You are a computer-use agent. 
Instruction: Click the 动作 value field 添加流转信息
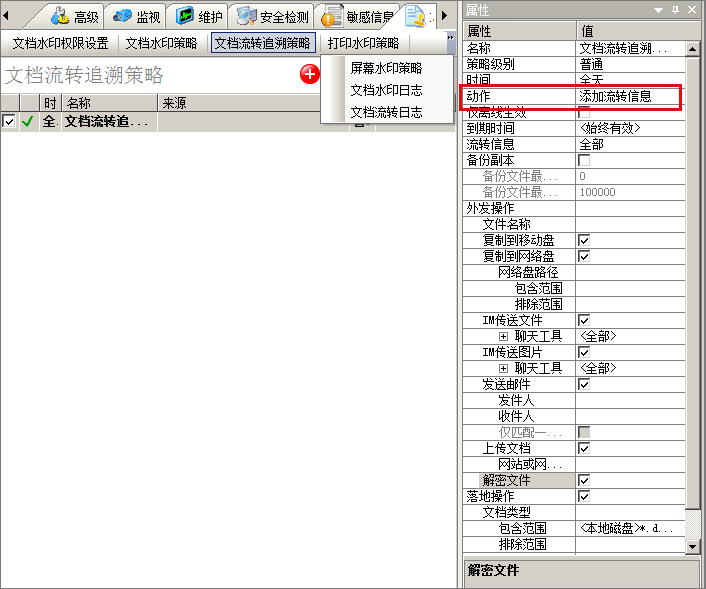click(627, 97)
